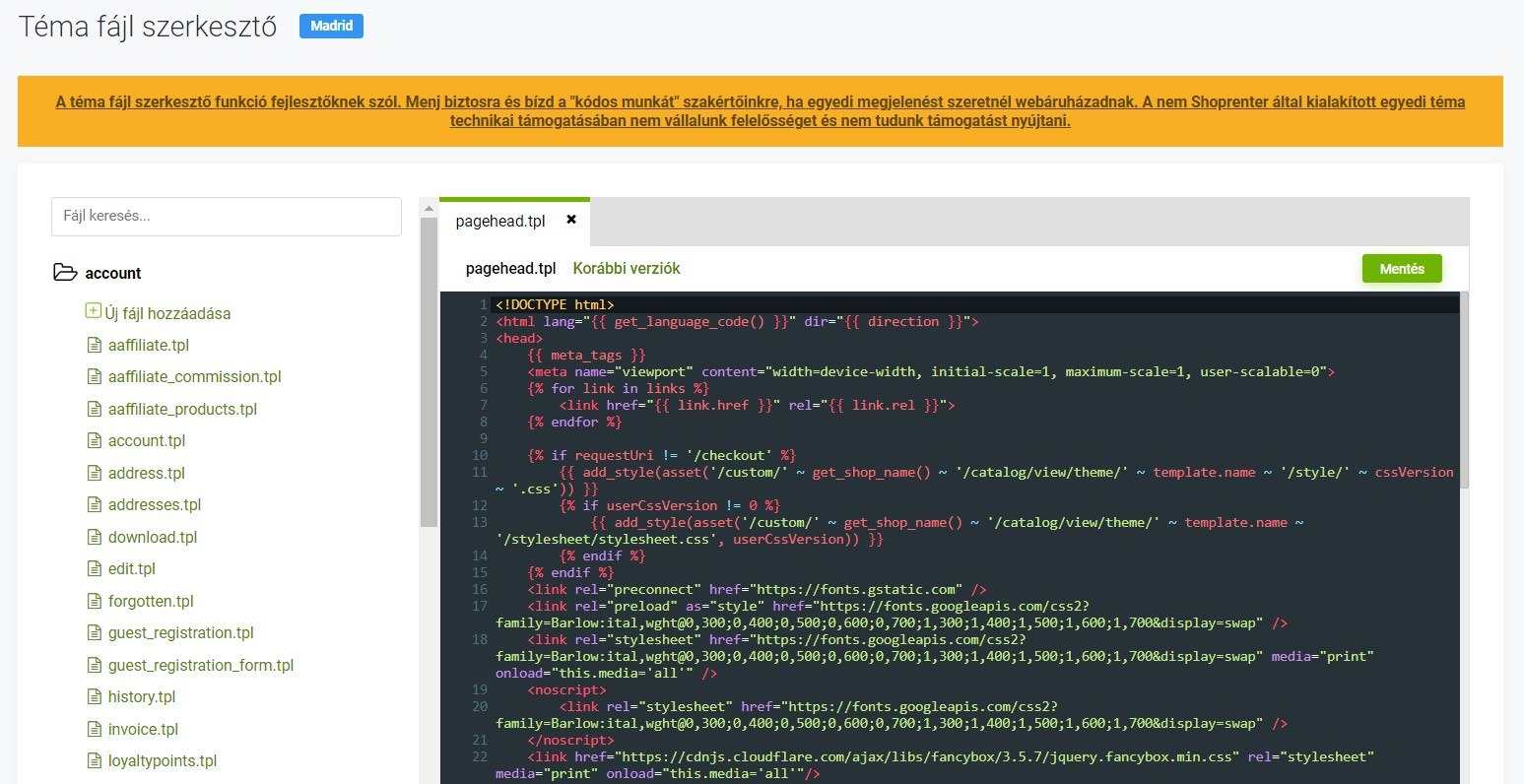1524x784 pixels.
Task: Click the file icon next to edit.tpl
Action: point(95,568)
